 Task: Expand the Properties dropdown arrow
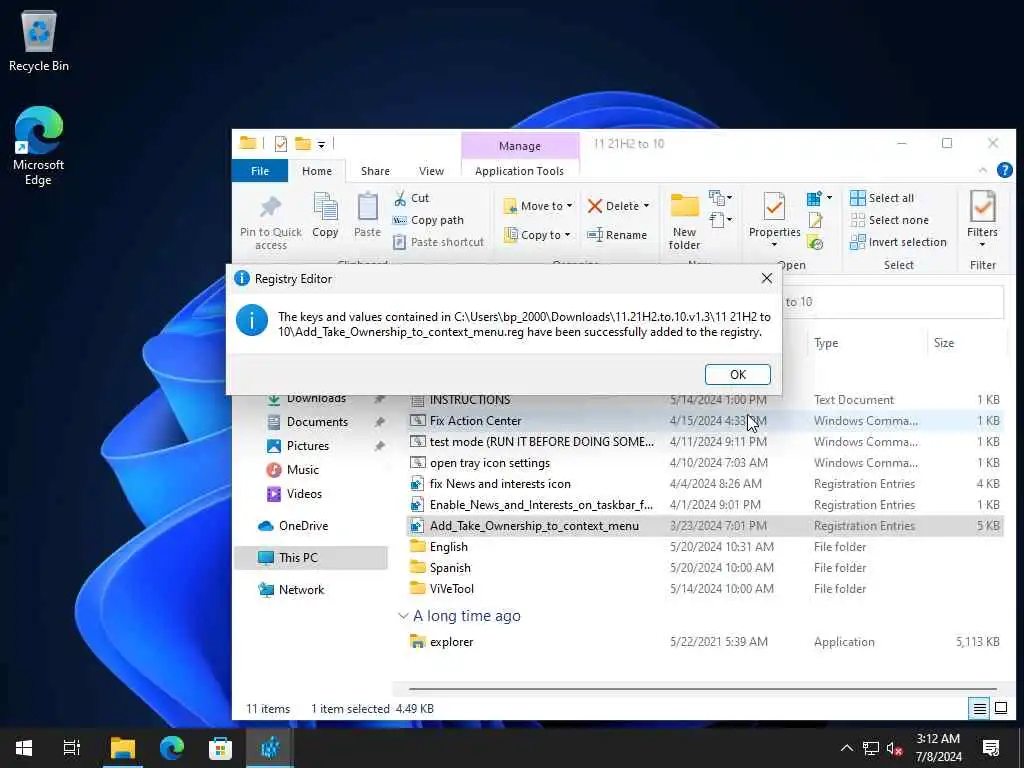point(774,245)
